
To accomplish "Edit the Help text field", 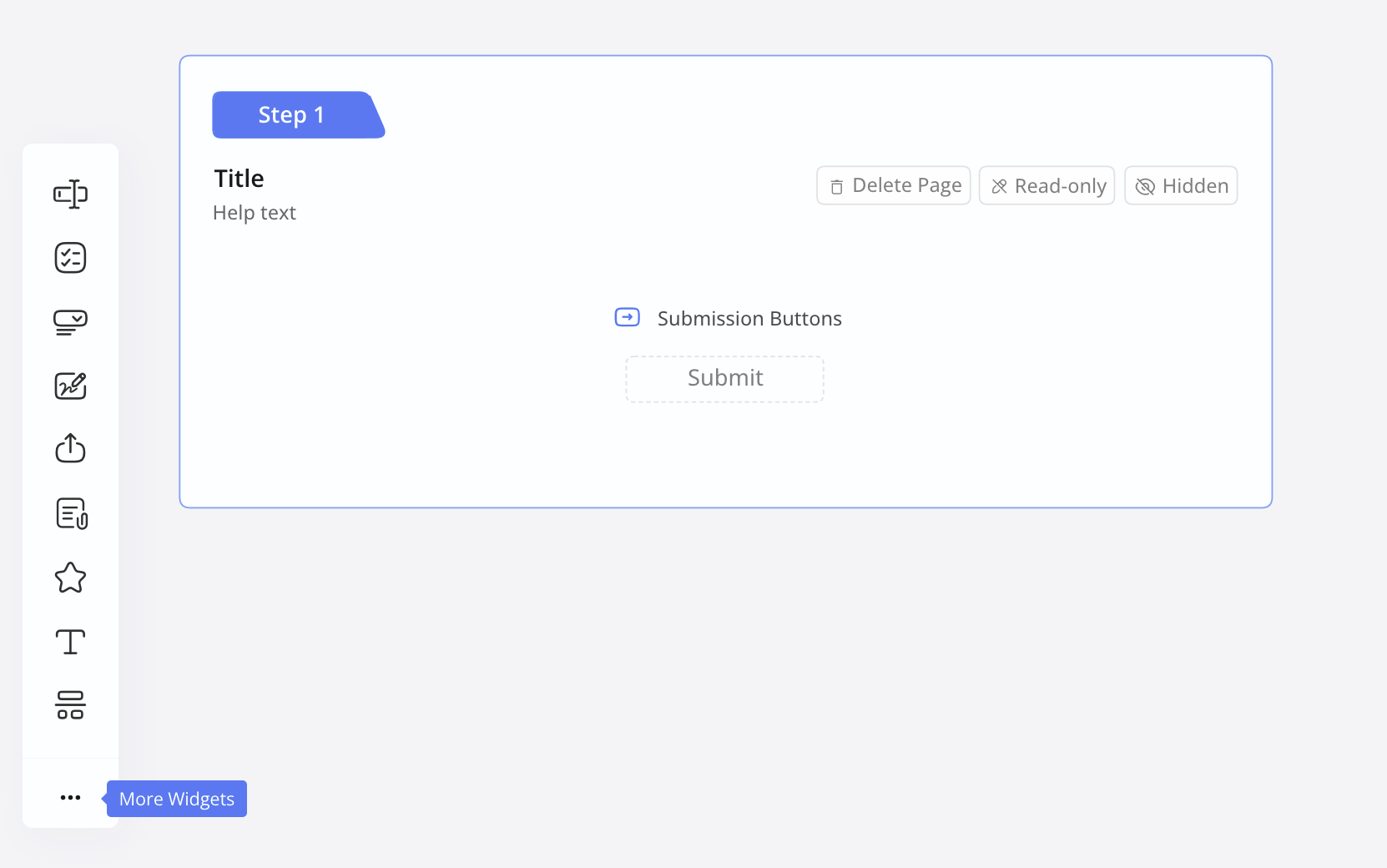I will 255,213.
